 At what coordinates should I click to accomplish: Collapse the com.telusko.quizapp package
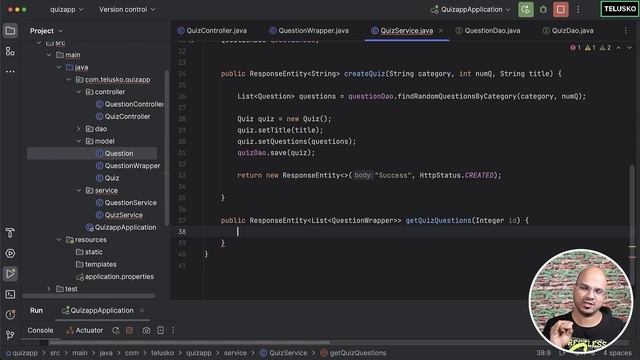coord(69,80)
